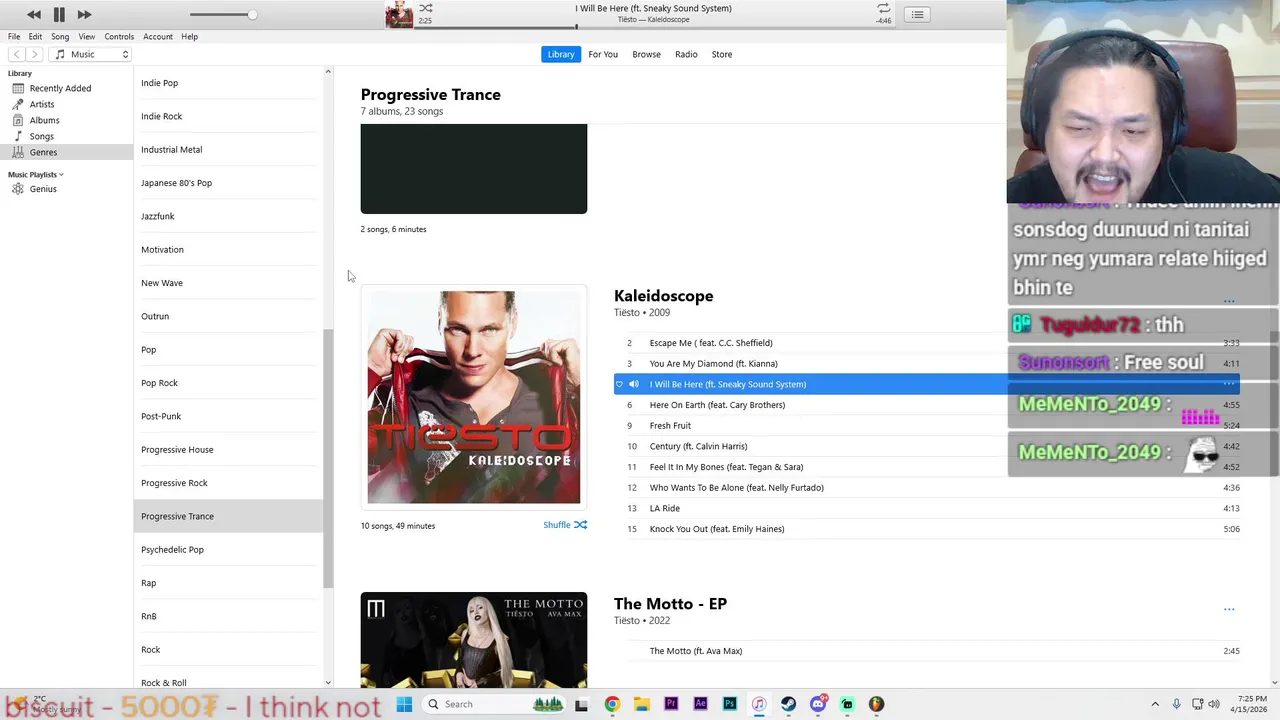Go forward with the navigation arrow
This screenshot has height=720, width=1280.
(x=34, y=54)
